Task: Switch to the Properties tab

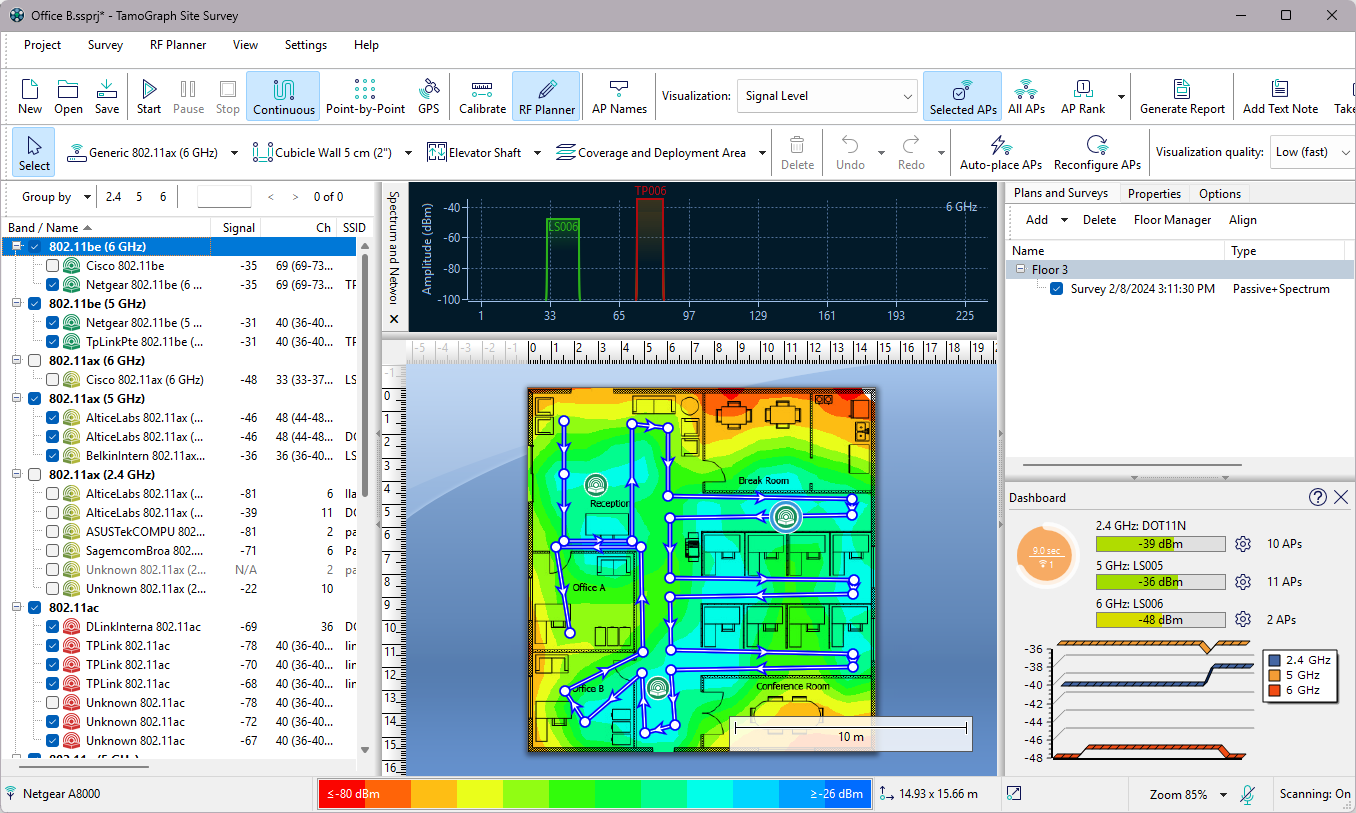Action: coord(1154,194)
